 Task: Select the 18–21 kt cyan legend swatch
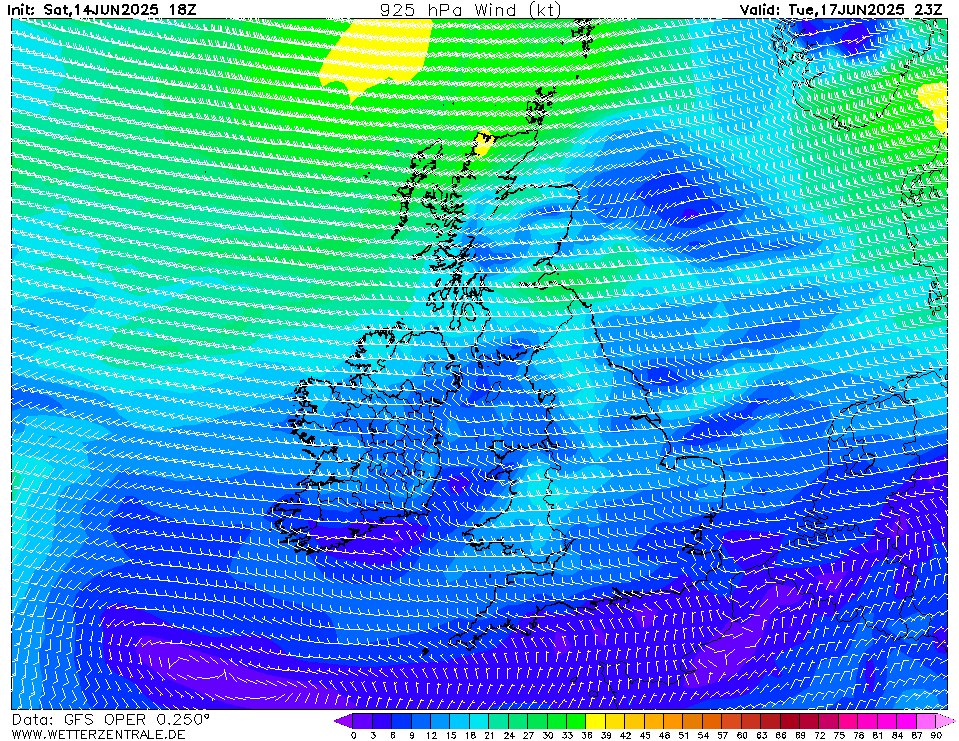(x=480, y=721)
